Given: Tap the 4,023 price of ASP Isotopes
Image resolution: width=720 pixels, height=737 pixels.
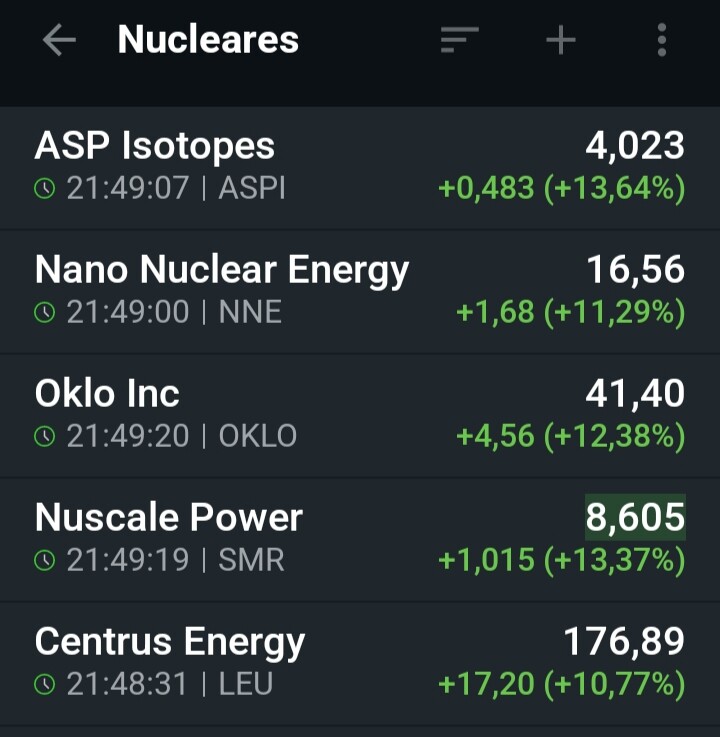Looking at the screenshot, I should (635, 145).
